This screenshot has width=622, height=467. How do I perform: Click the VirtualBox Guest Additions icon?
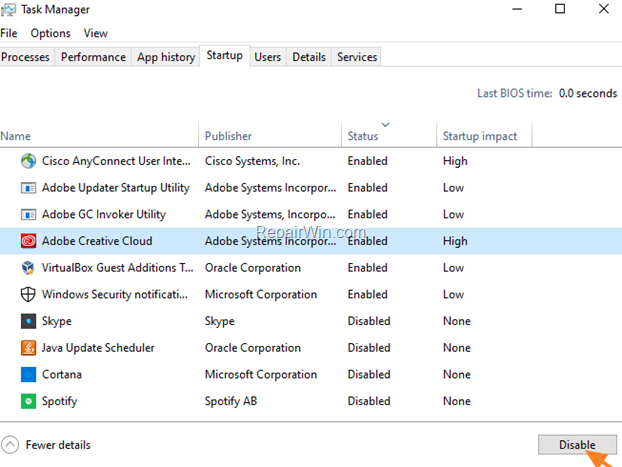(28, 268)
